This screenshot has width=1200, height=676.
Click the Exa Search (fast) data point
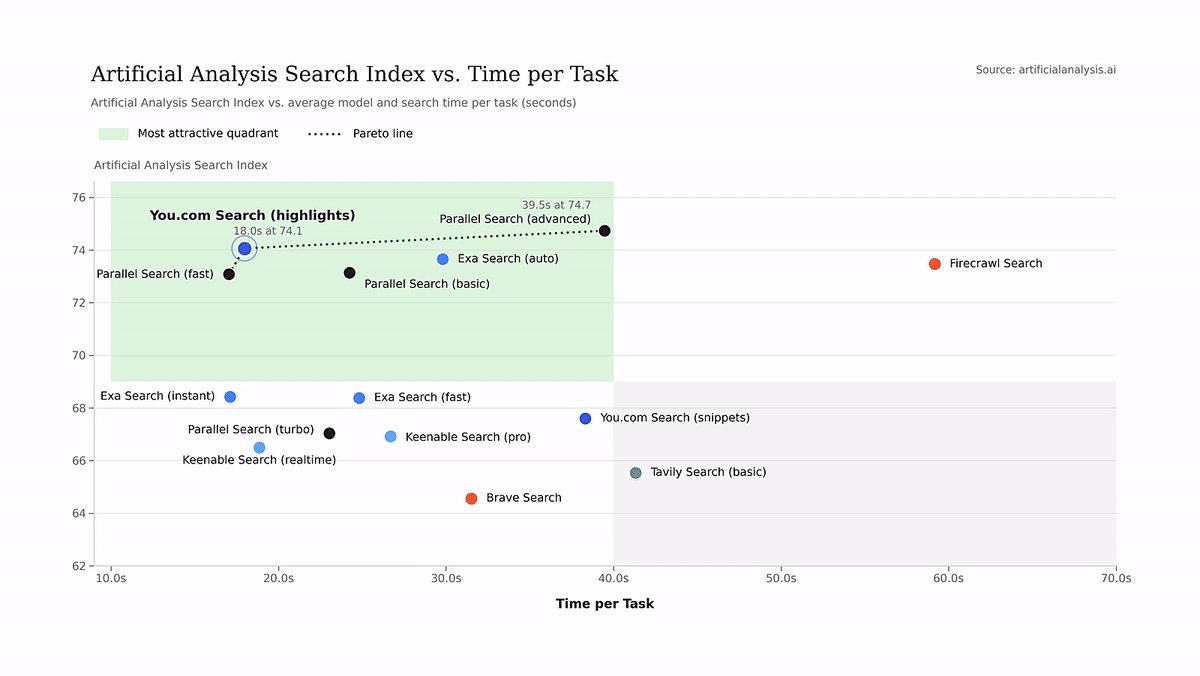coord(360,398)
